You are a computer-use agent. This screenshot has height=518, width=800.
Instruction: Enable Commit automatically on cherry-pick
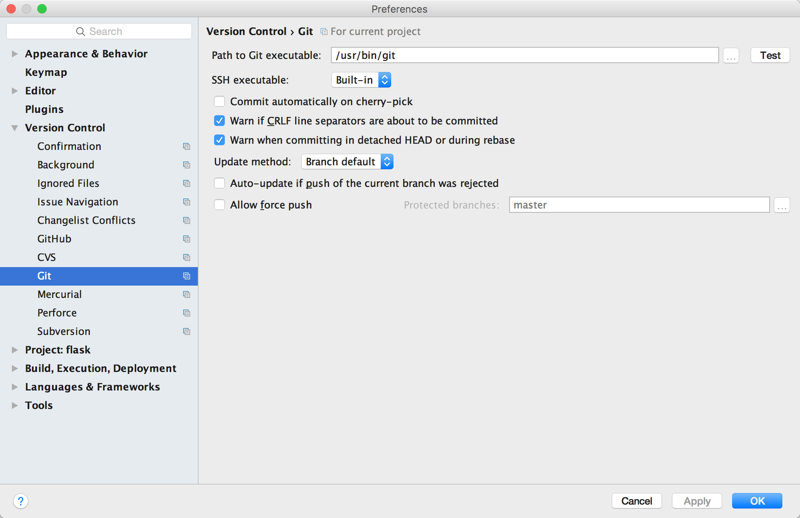220,102
